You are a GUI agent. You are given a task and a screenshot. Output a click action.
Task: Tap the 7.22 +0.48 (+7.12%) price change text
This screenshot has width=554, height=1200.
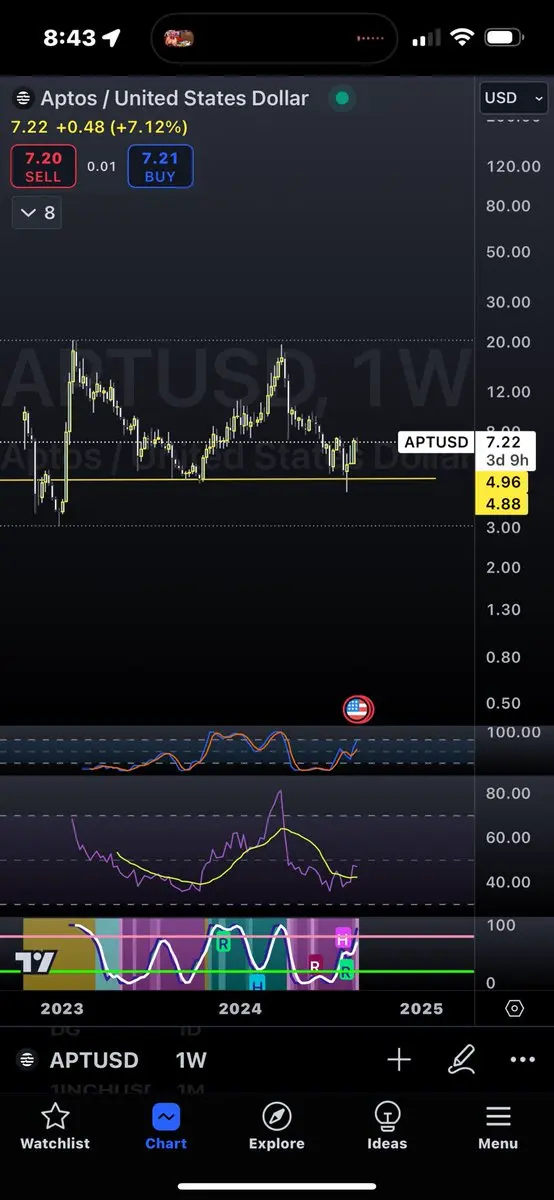click(x=99, y=127)
